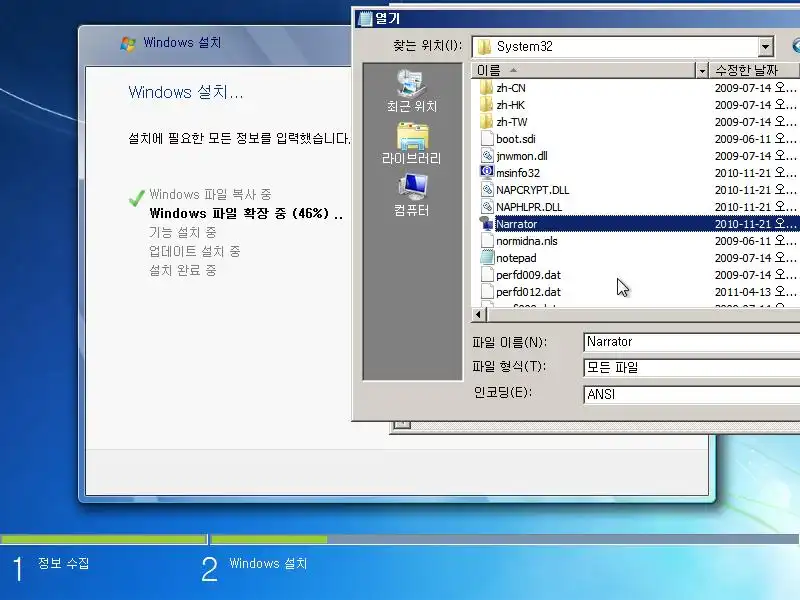Click the 2009-06-11 date of boot.sdi
800x600 pixels.
[x=756, y=139]
